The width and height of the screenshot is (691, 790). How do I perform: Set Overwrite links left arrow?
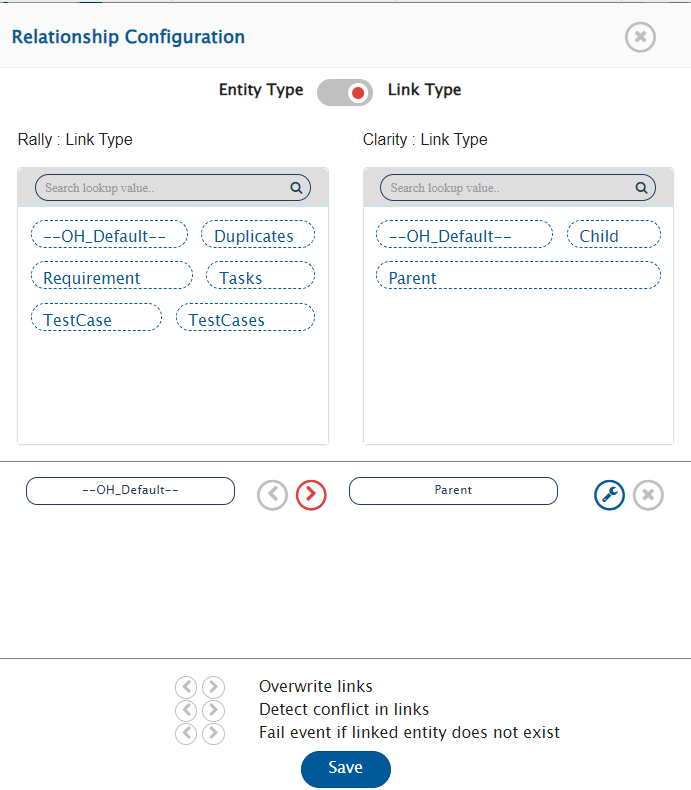coord(186,687)
